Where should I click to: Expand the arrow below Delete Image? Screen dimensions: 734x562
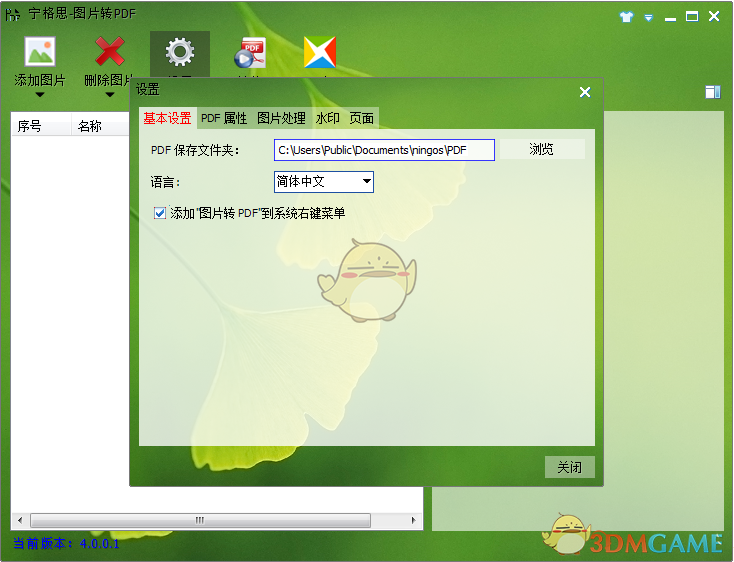[x=110, y=96]
